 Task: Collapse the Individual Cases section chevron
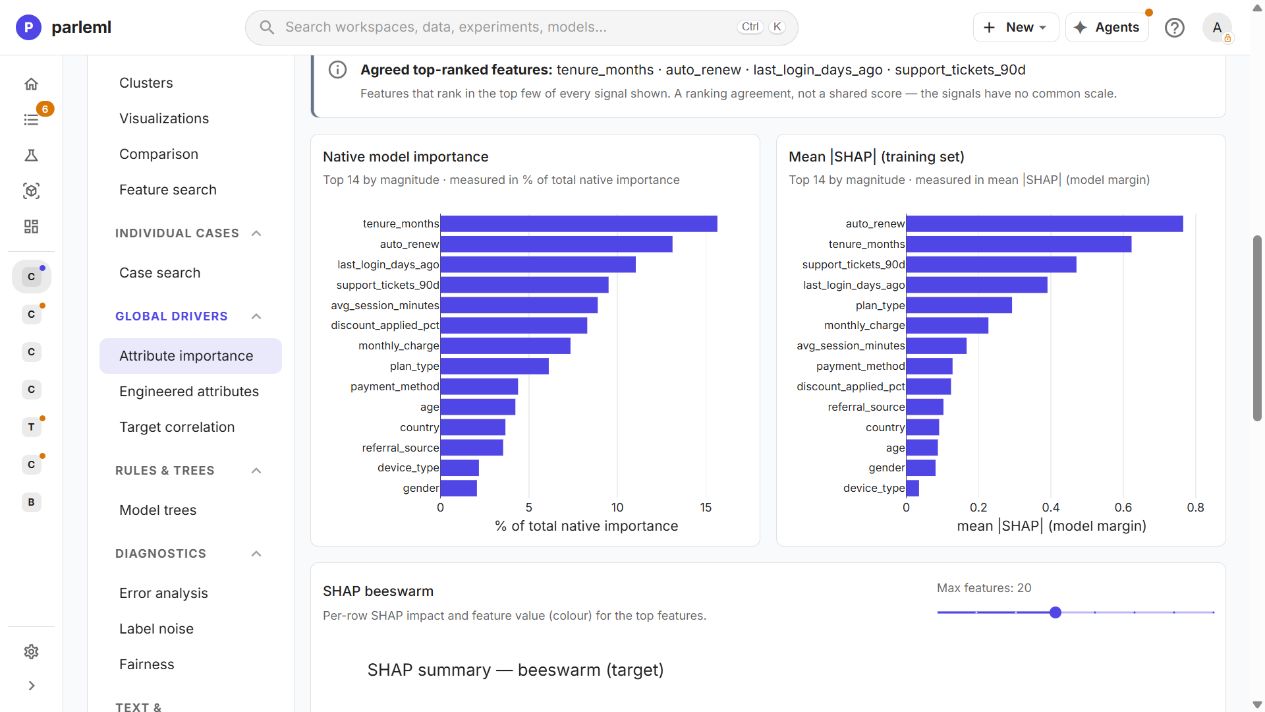click(x=256, y=233)
